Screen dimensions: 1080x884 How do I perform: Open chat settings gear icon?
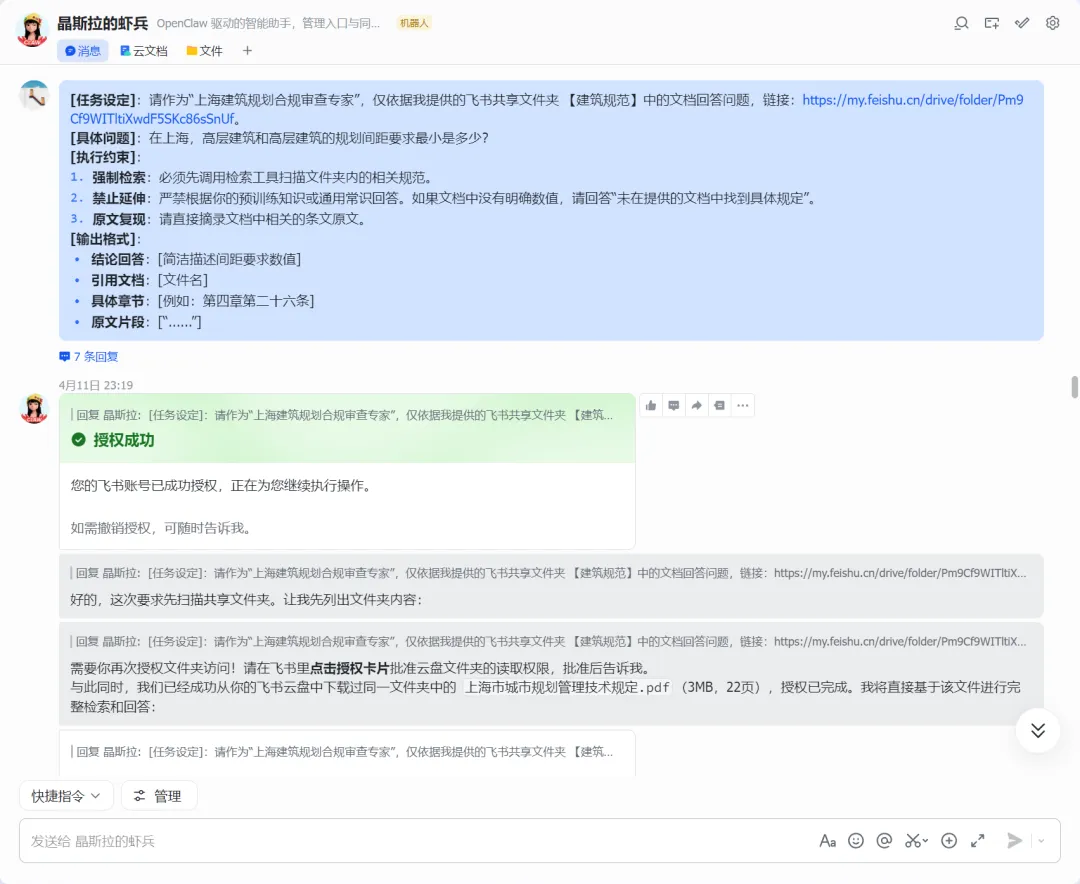click(1052, 23)
